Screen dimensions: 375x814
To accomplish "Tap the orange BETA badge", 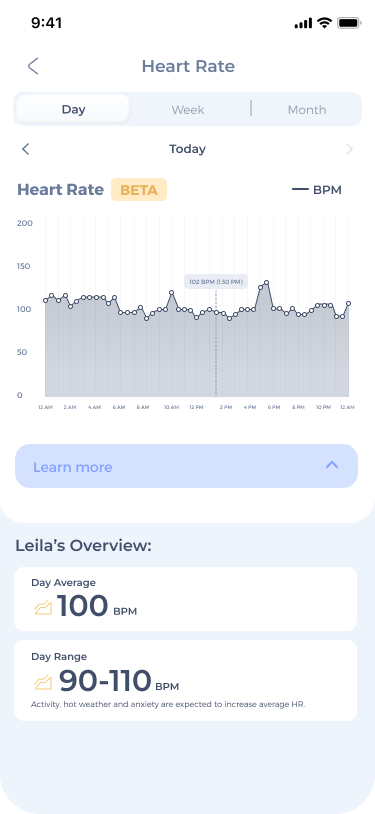I will 139,190.
